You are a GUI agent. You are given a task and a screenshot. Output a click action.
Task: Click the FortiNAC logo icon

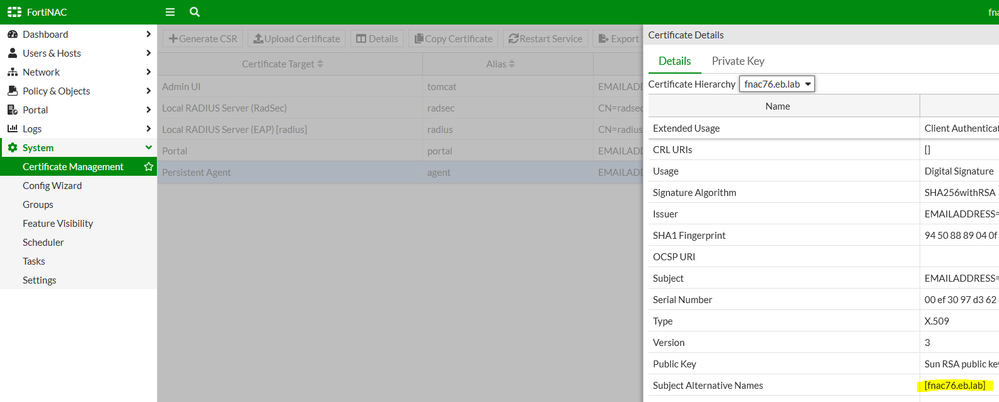pyautogui.click(x=14, y=12)
